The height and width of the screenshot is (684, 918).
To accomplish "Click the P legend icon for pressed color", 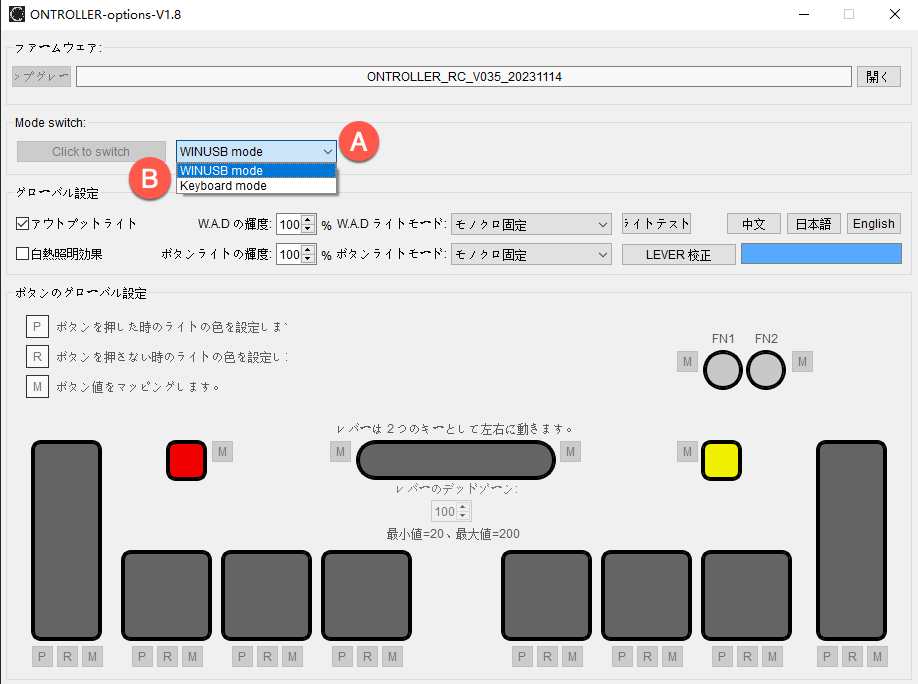I will click(x=37, y=326).
